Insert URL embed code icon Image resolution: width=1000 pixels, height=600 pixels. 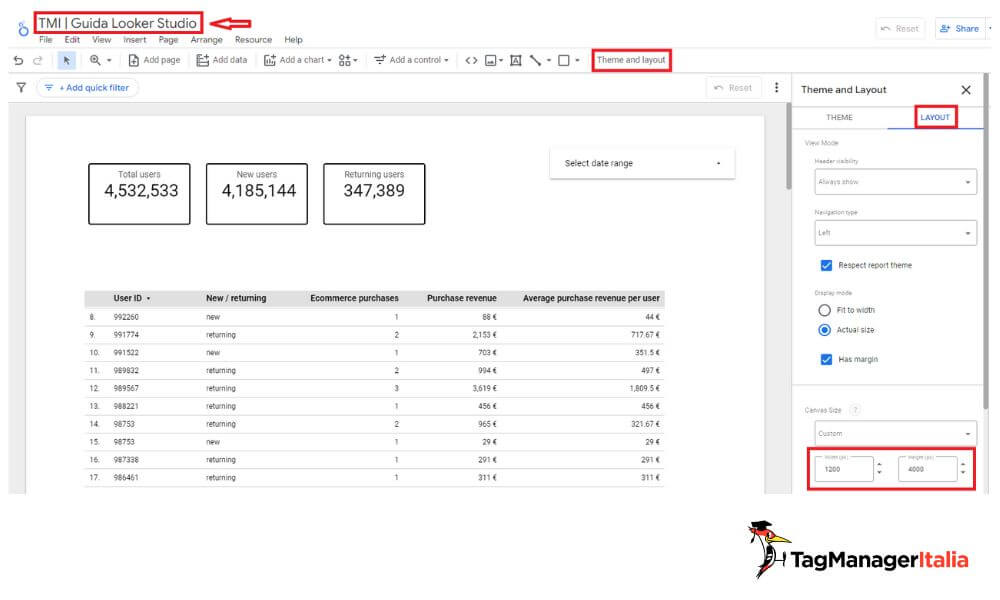[471, 61]
